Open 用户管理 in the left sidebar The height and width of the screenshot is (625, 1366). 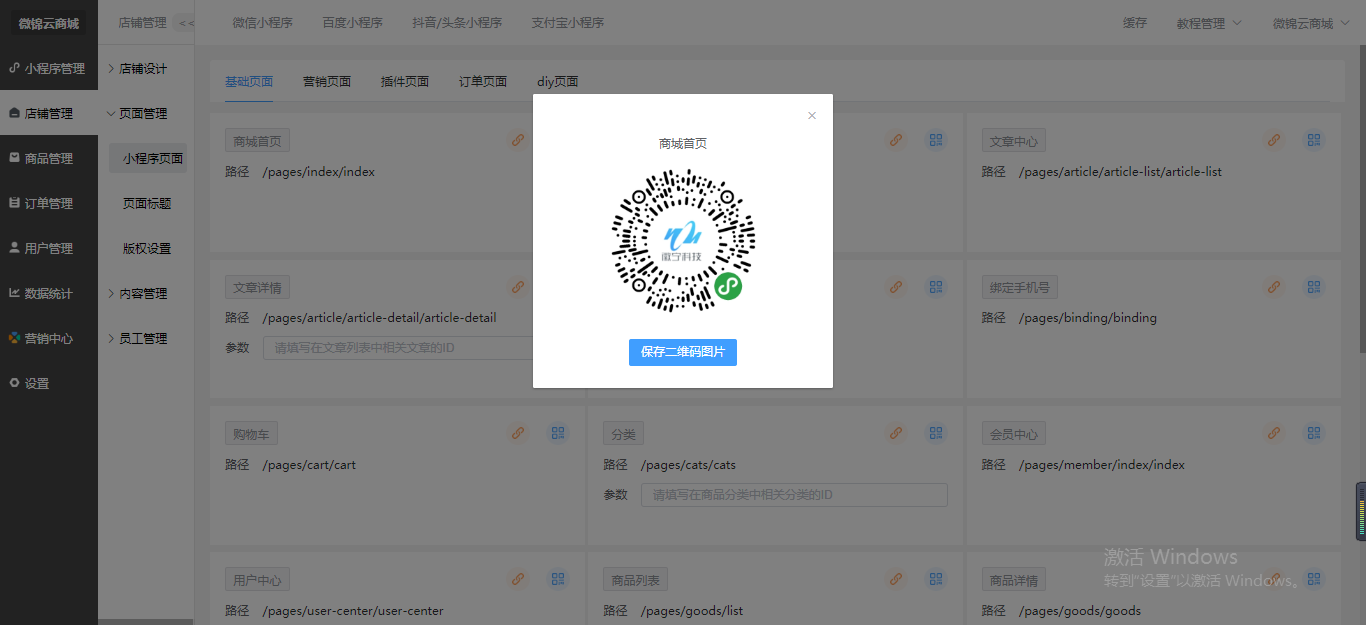tap(49, 248)
